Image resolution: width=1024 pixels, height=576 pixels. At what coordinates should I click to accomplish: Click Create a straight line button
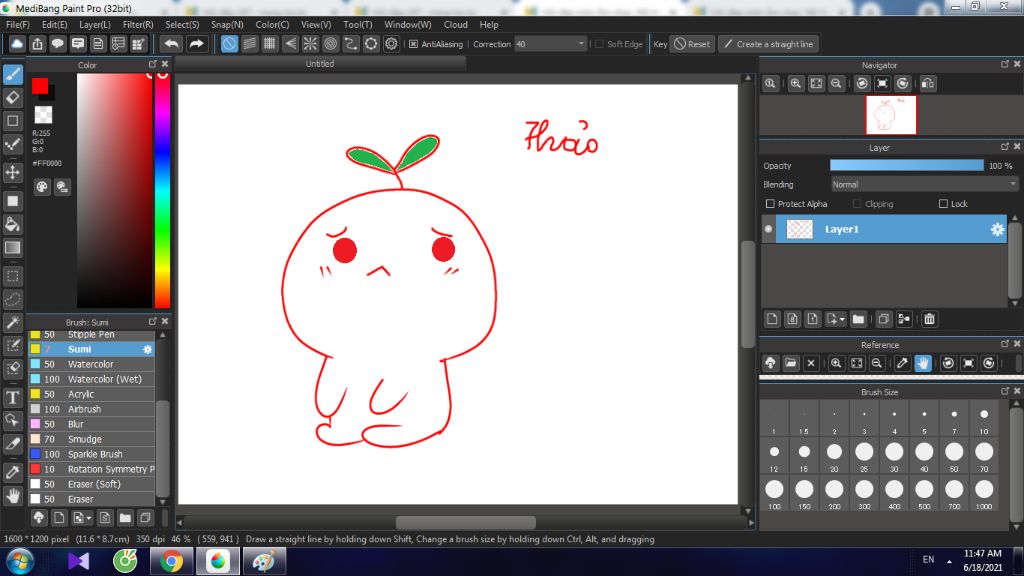[x=769, y=44]
